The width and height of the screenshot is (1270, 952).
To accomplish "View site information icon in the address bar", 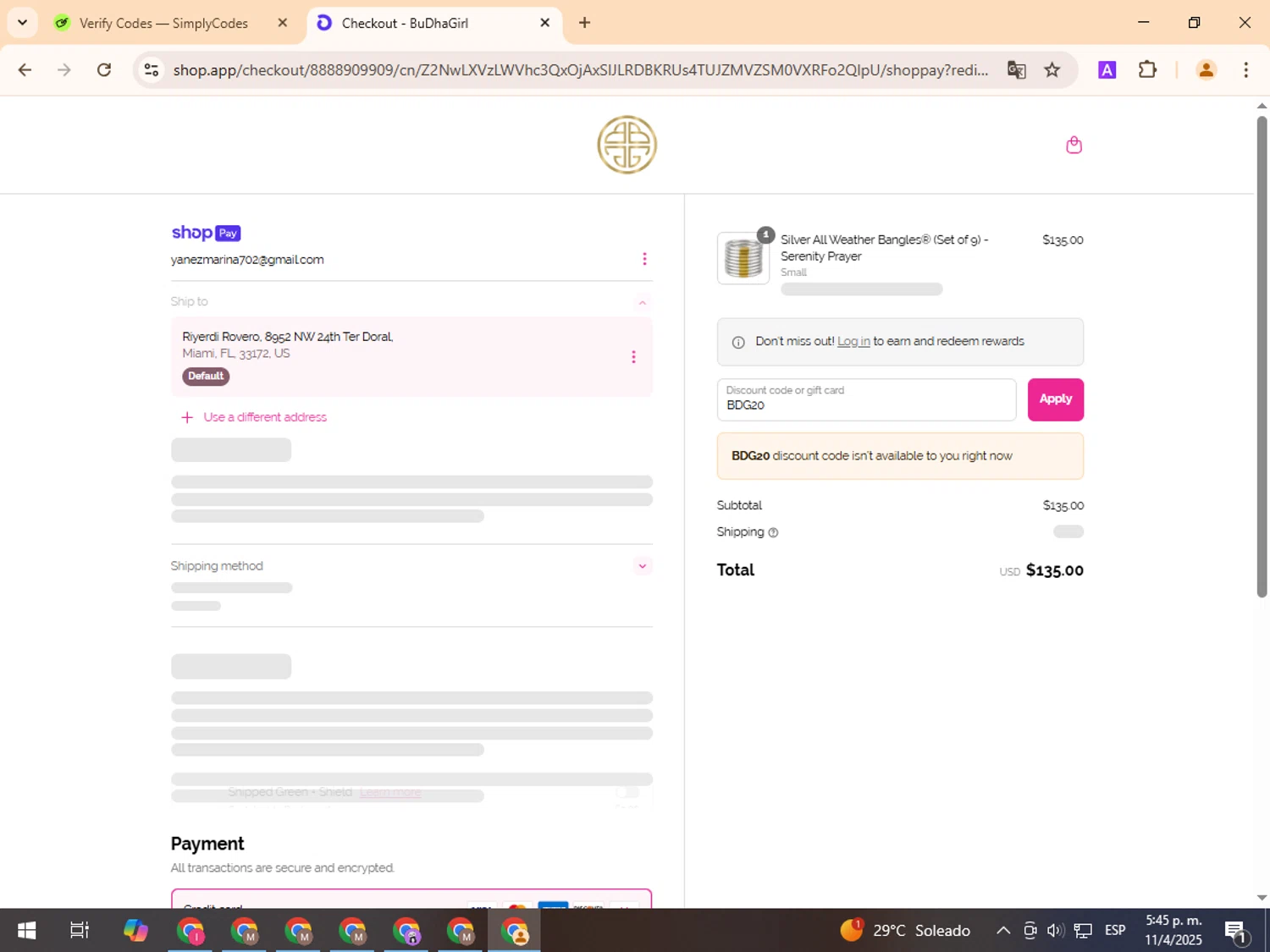I will (x=152, y=69).
